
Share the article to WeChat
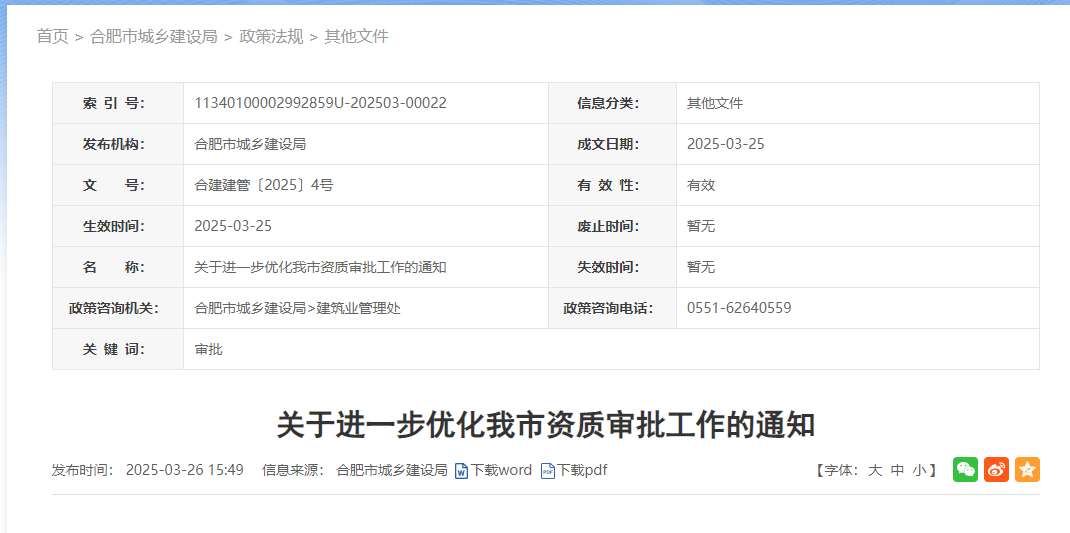coord(965,470)
